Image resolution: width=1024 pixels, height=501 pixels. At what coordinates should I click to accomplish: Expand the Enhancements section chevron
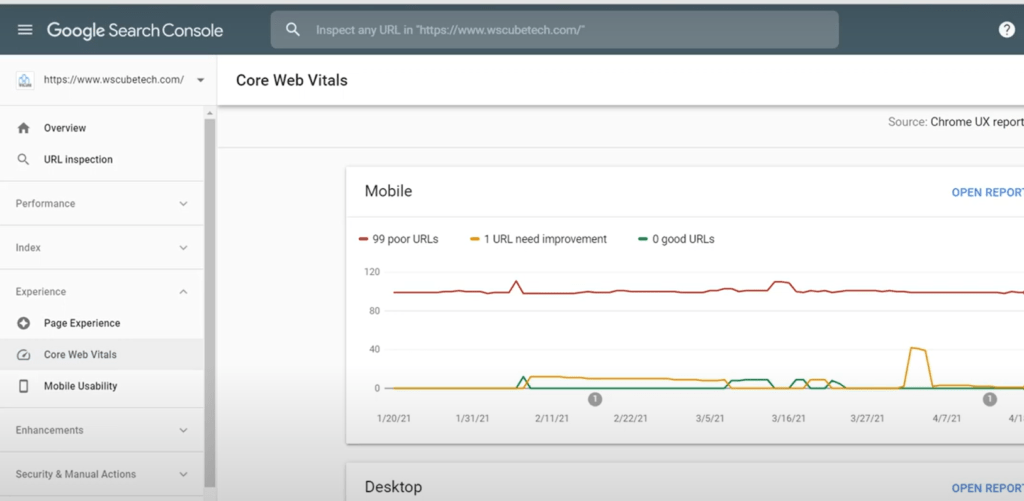tap(184, 430)
